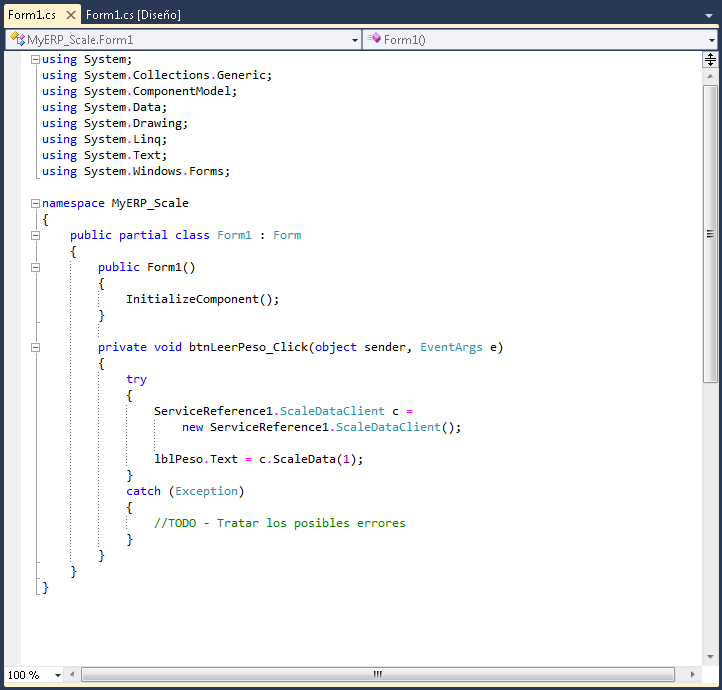Collapse the Form1() constructor block
722x690 pixels.
tap(35, 267)
